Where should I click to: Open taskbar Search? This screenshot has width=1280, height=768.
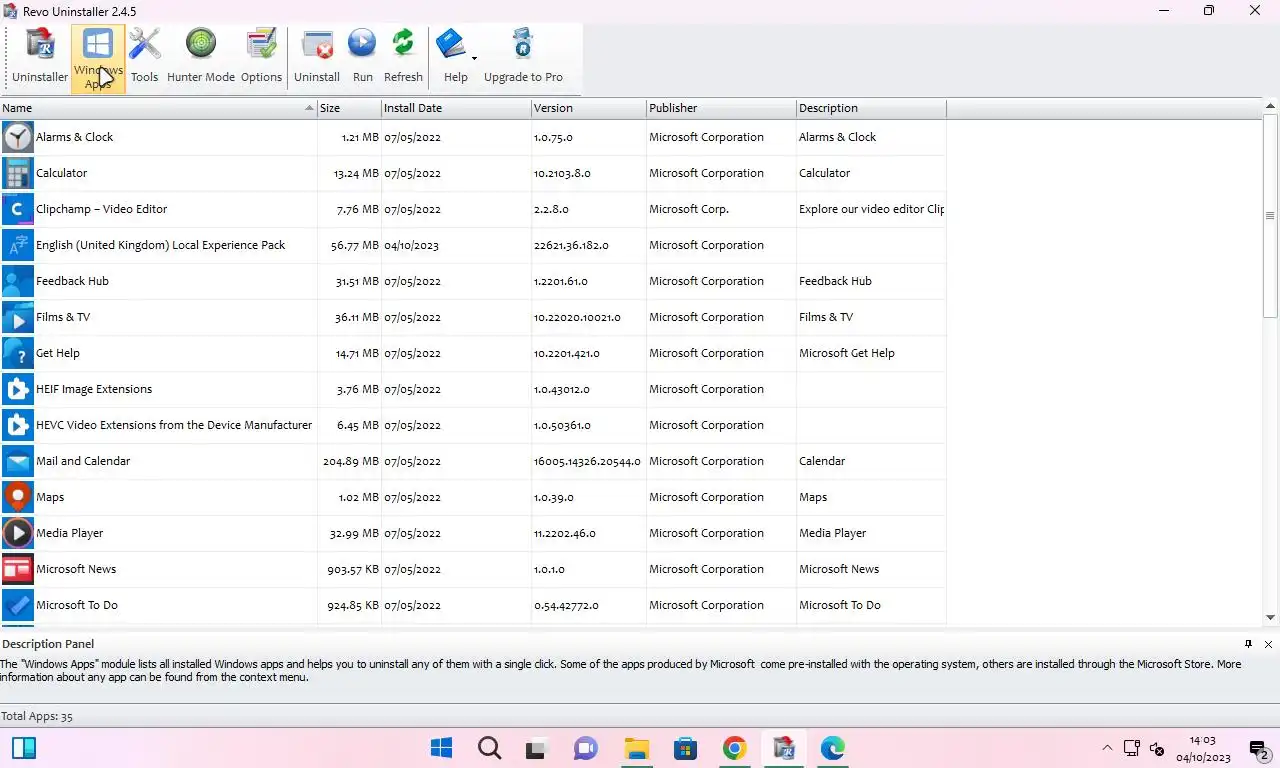click(489, 748)
